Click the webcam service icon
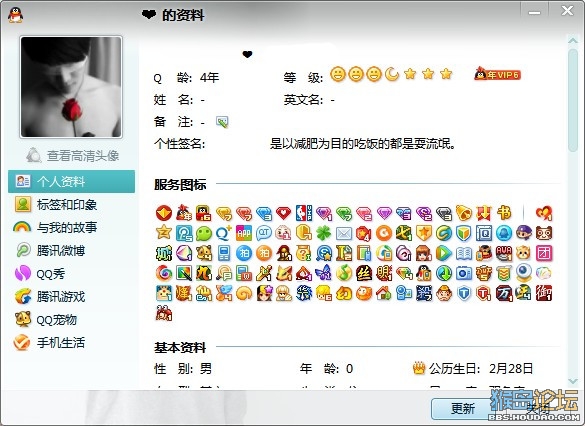The width and height of the screenshot is (585, 426). pos(524,273)
